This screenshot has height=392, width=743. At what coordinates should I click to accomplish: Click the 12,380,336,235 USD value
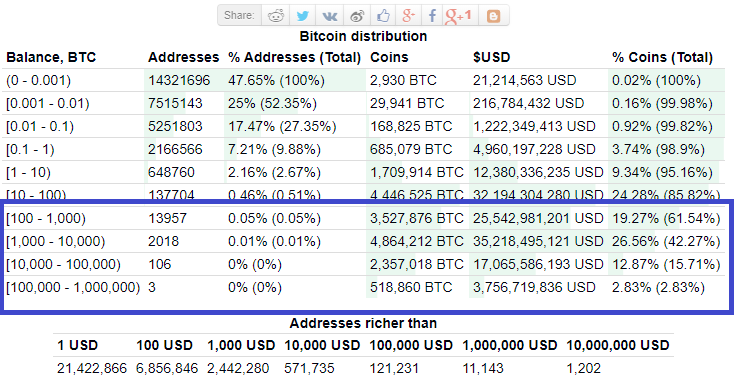[x=538, y=173]
